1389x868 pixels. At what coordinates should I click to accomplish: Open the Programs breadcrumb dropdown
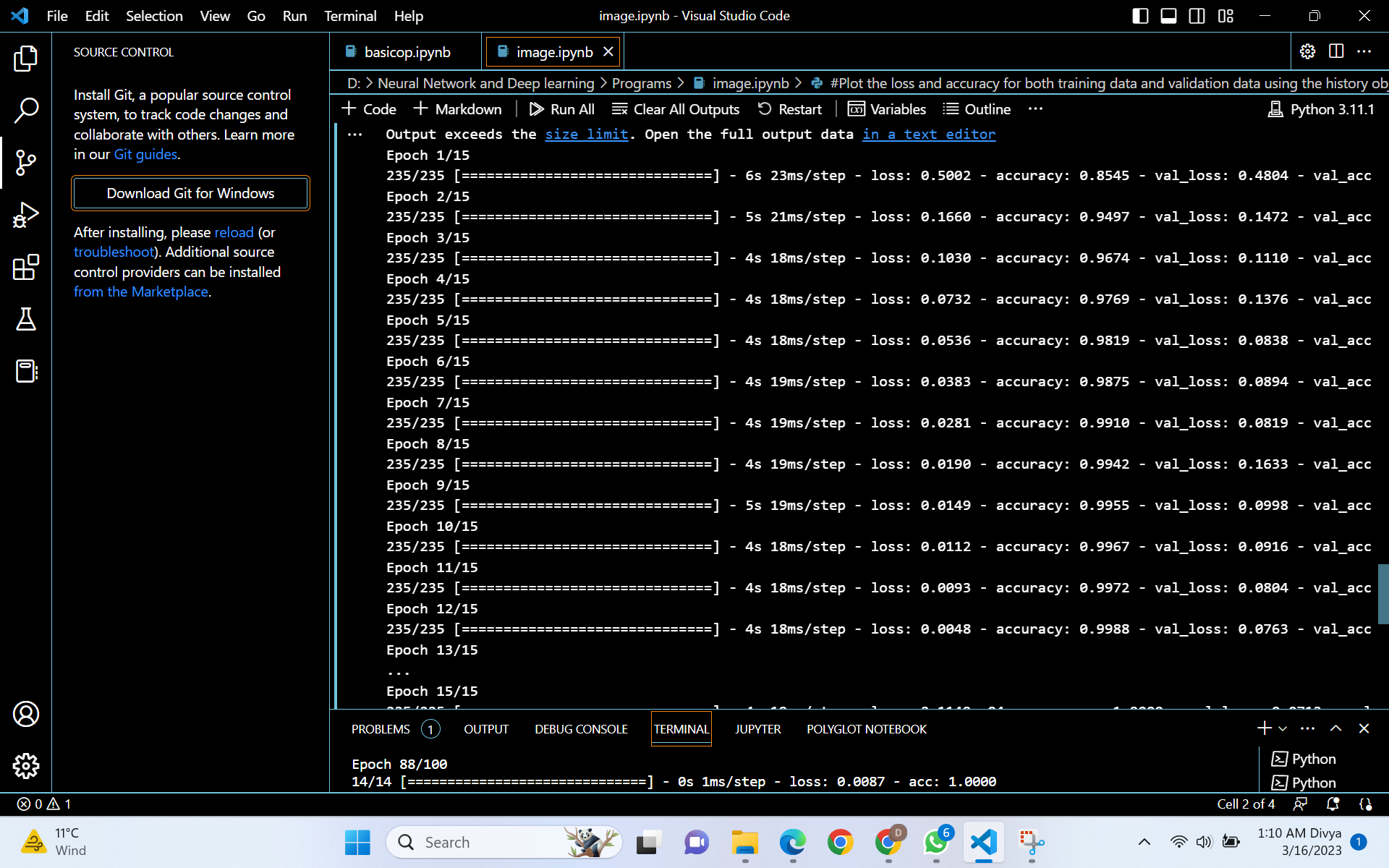[641, 83]
